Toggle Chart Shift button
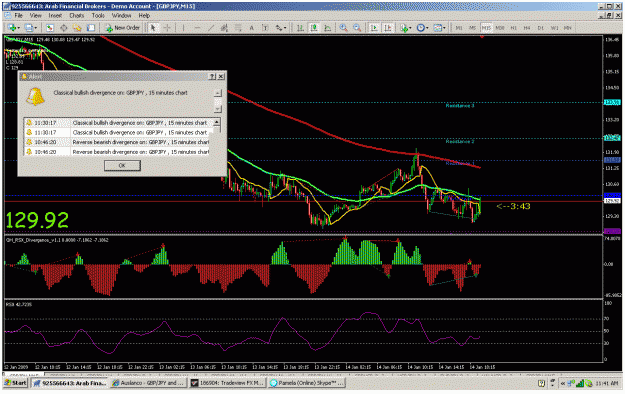This screenshot has width=625, height=394. pos(387,28)
